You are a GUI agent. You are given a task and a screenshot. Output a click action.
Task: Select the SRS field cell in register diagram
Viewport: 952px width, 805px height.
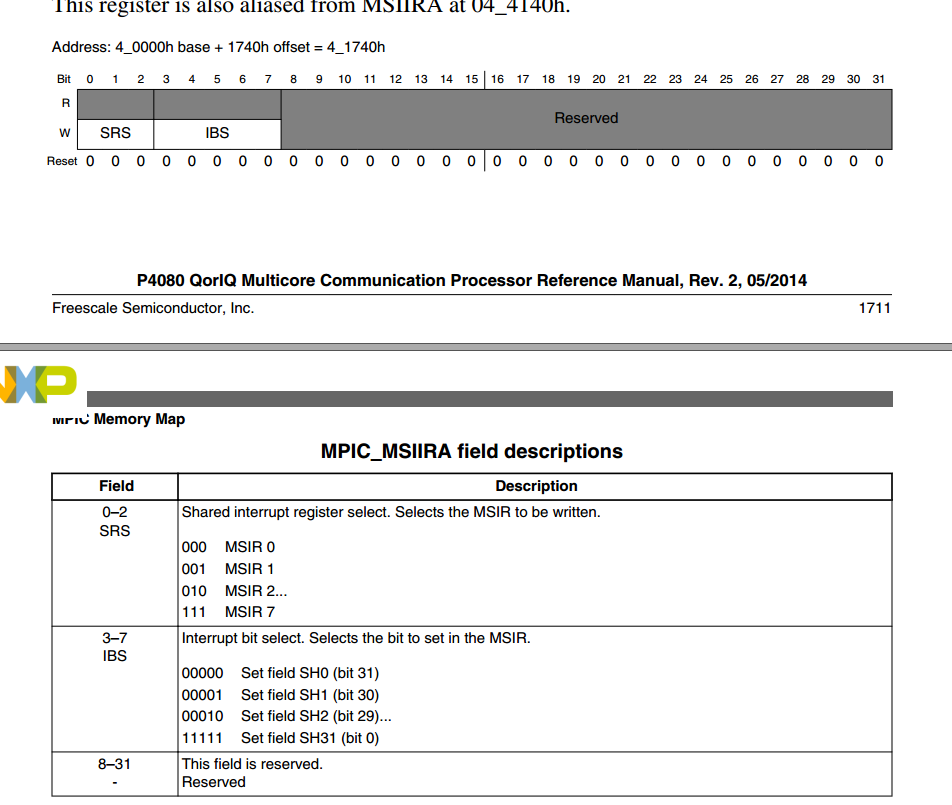115,133
